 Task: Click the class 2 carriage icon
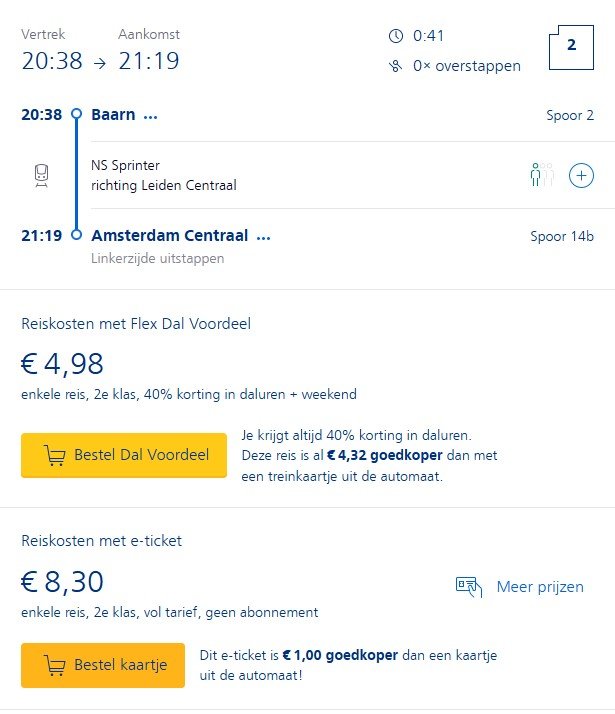pyautogui.click(x=571, y=46)
